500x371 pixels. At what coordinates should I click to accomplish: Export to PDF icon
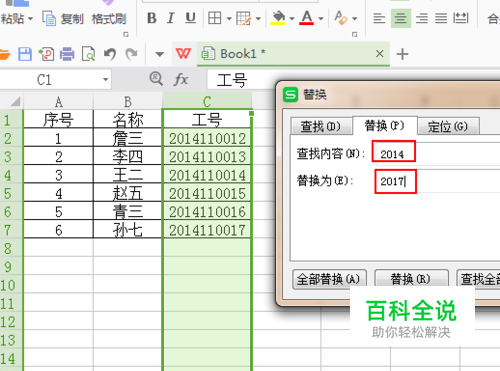coord(46,54)
